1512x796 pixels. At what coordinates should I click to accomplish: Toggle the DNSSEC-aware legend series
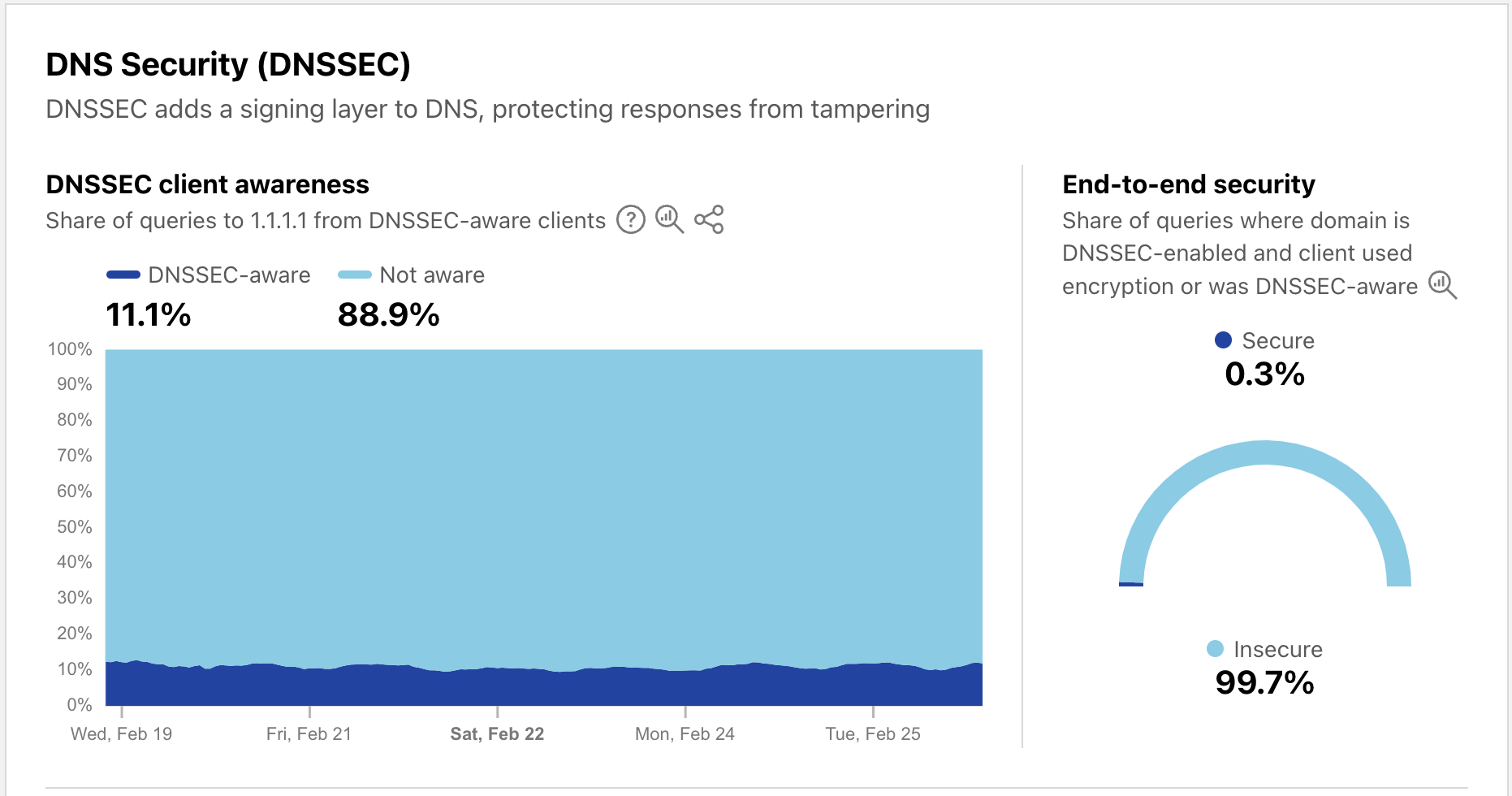pos(209,275)
